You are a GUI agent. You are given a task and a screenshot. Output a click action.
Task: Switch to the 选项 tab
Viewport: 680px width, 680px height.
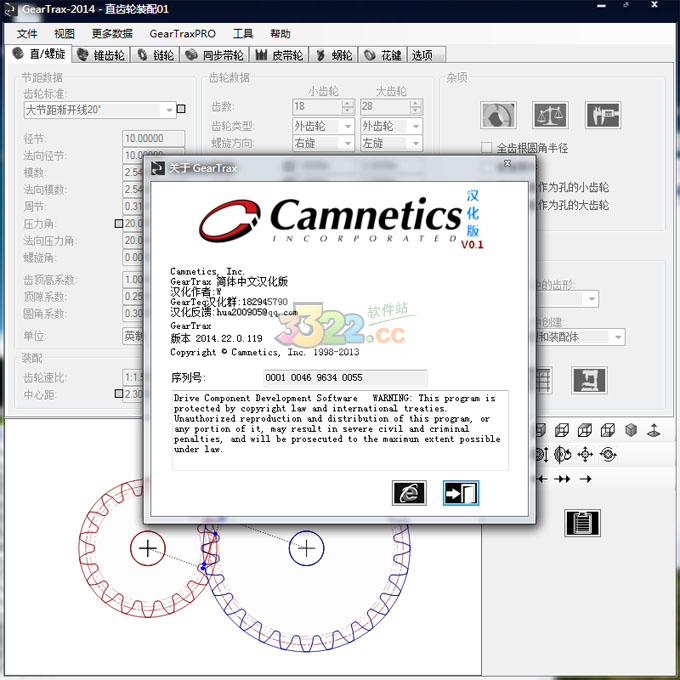[426, 55]
